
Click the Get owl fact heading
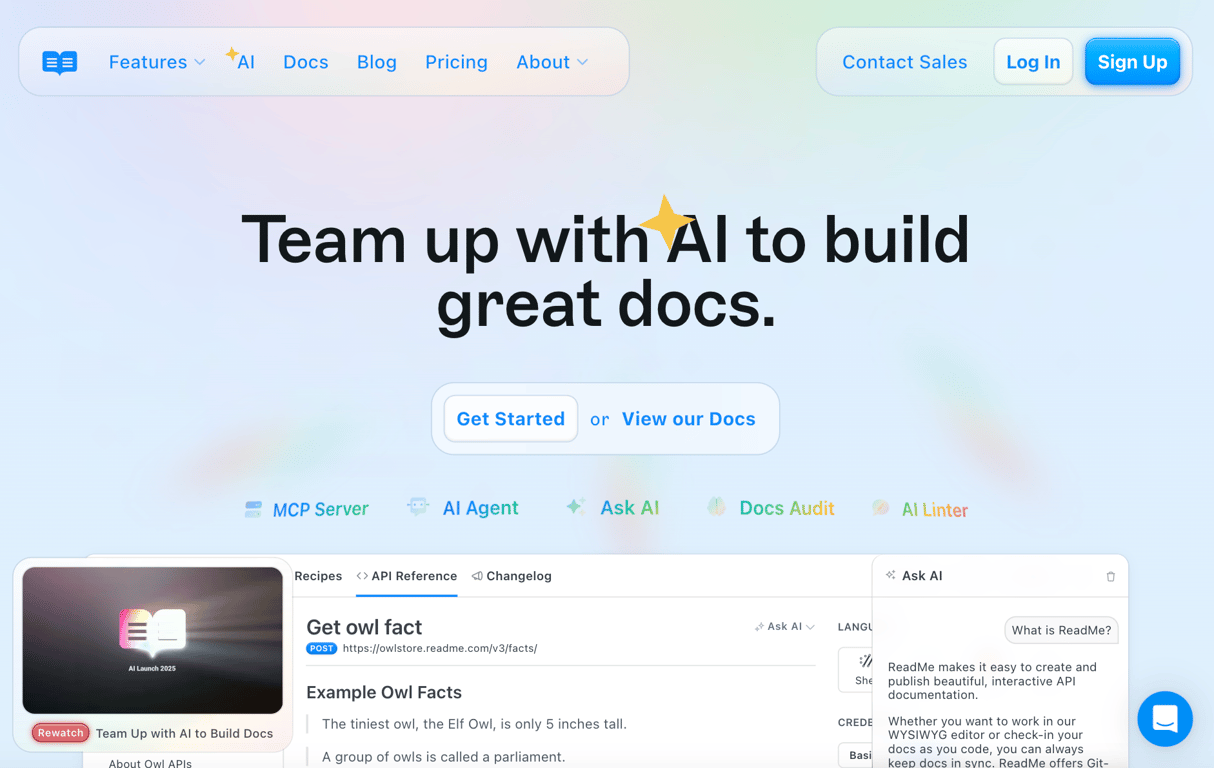tap(364, 627)
